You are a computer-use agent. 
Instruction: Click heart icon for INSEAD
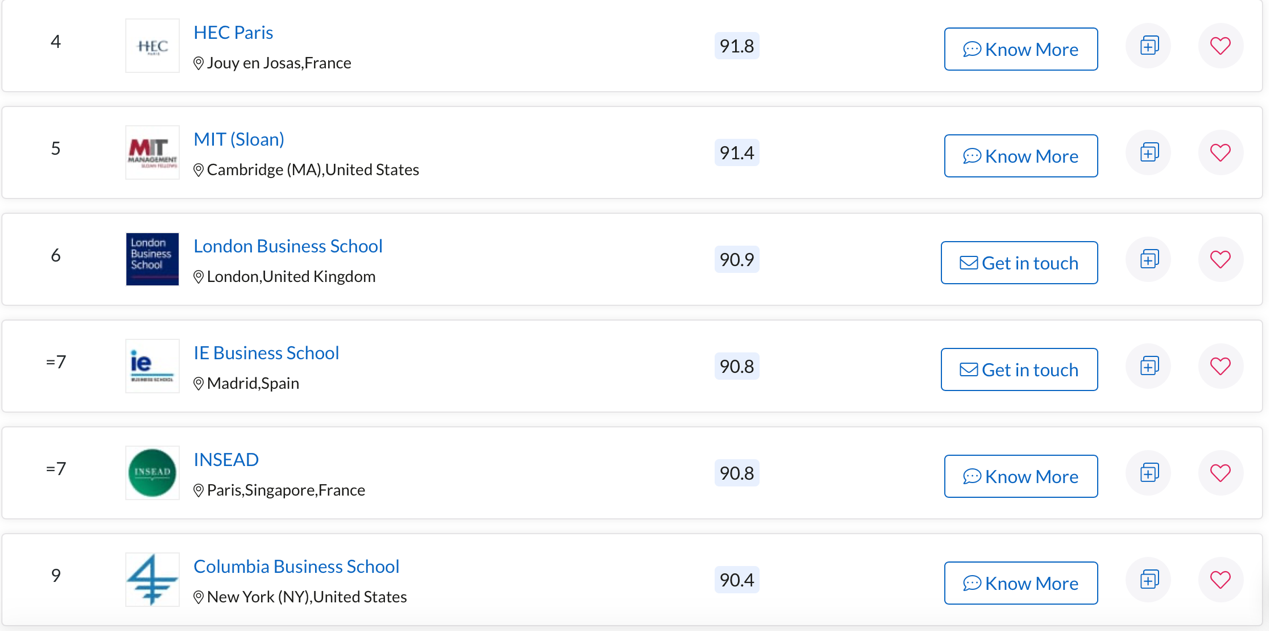1220,473
